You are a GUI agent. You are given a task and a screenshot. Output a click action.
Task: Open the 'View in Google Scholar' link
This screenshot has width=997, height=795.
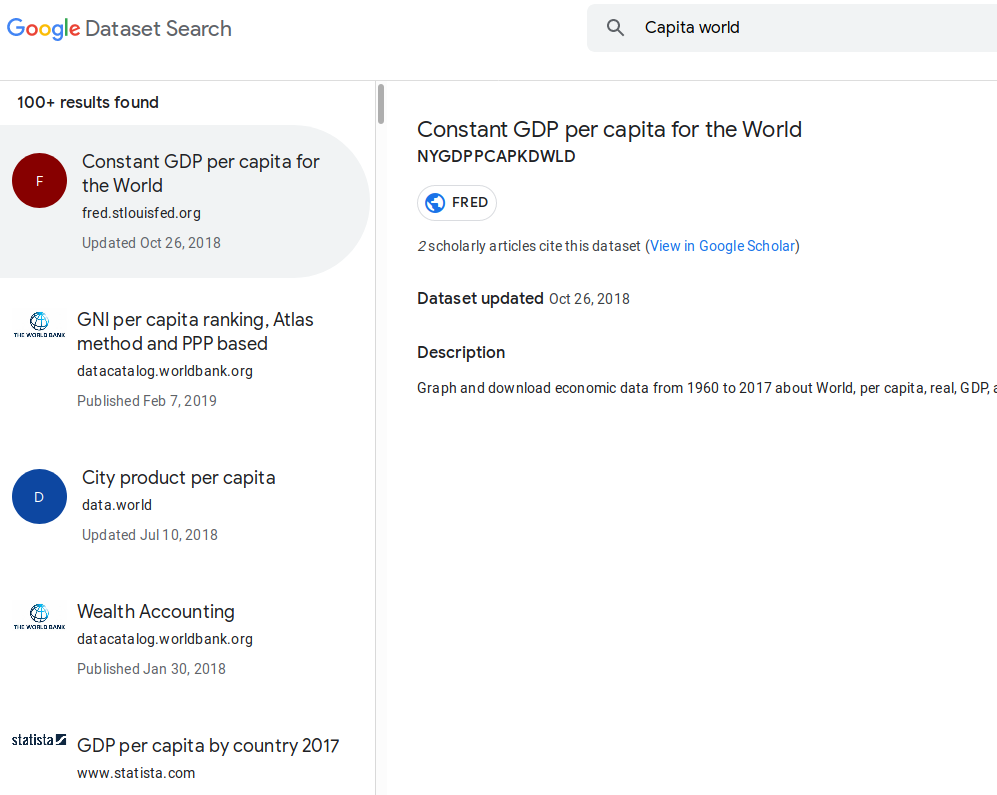[x=722, y=246]
